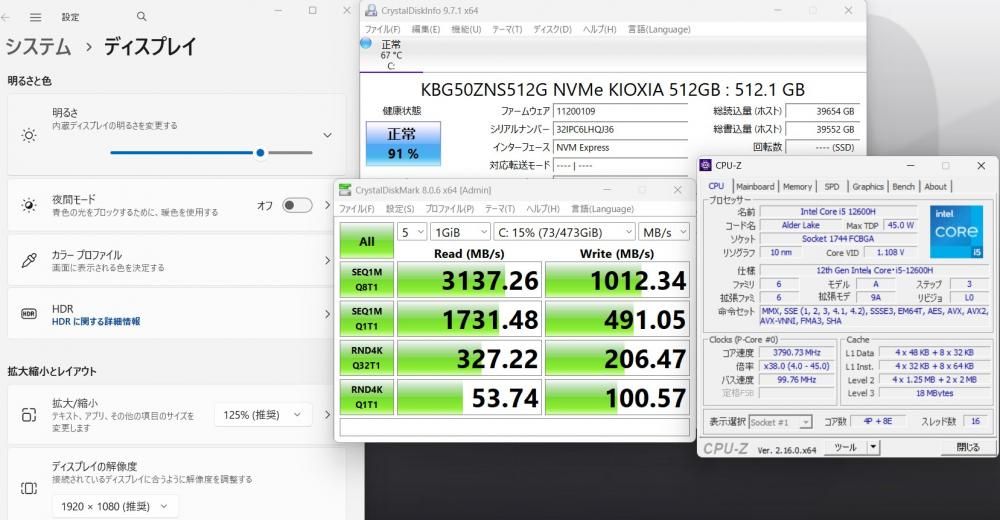Open テーマ(T) menu in CrystalDiskInfo
1000x520 pixels.
tap(507, 29)
